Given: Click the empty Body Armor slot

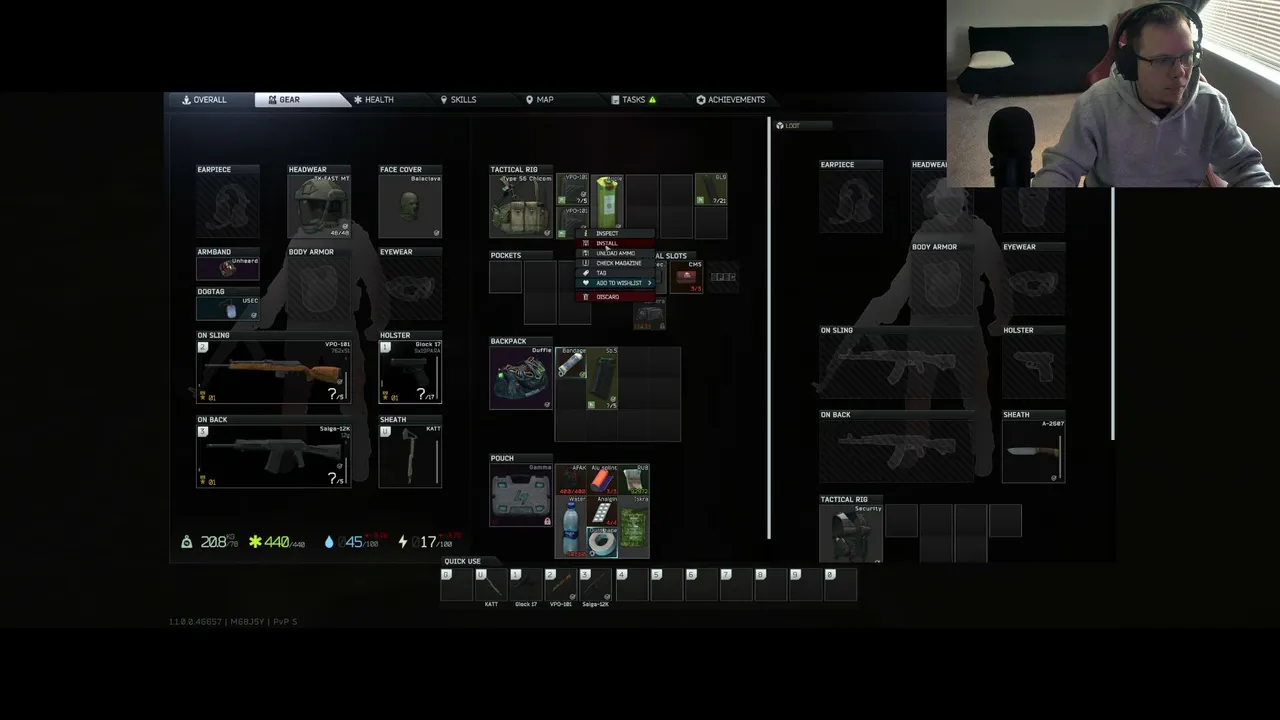Looking at the screenshot, I should [x=319, y=289].
